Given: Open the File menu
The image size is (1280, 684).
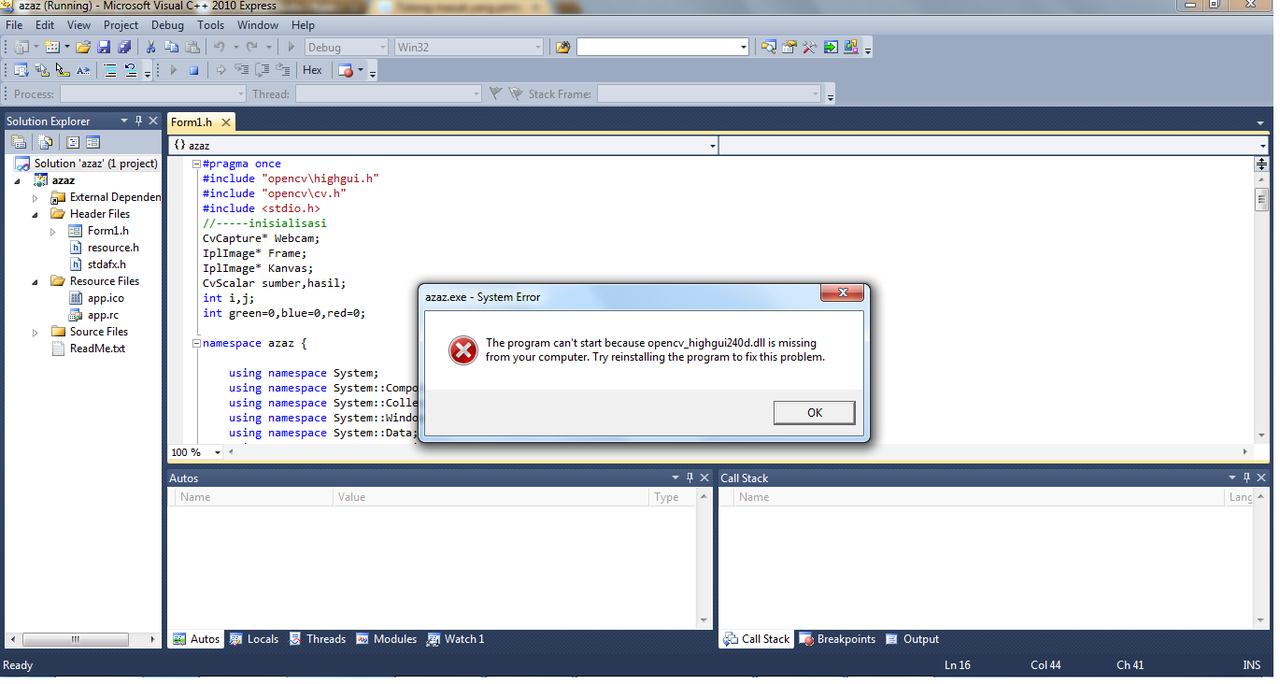Looking at the screenshot, I should point(14,25).
